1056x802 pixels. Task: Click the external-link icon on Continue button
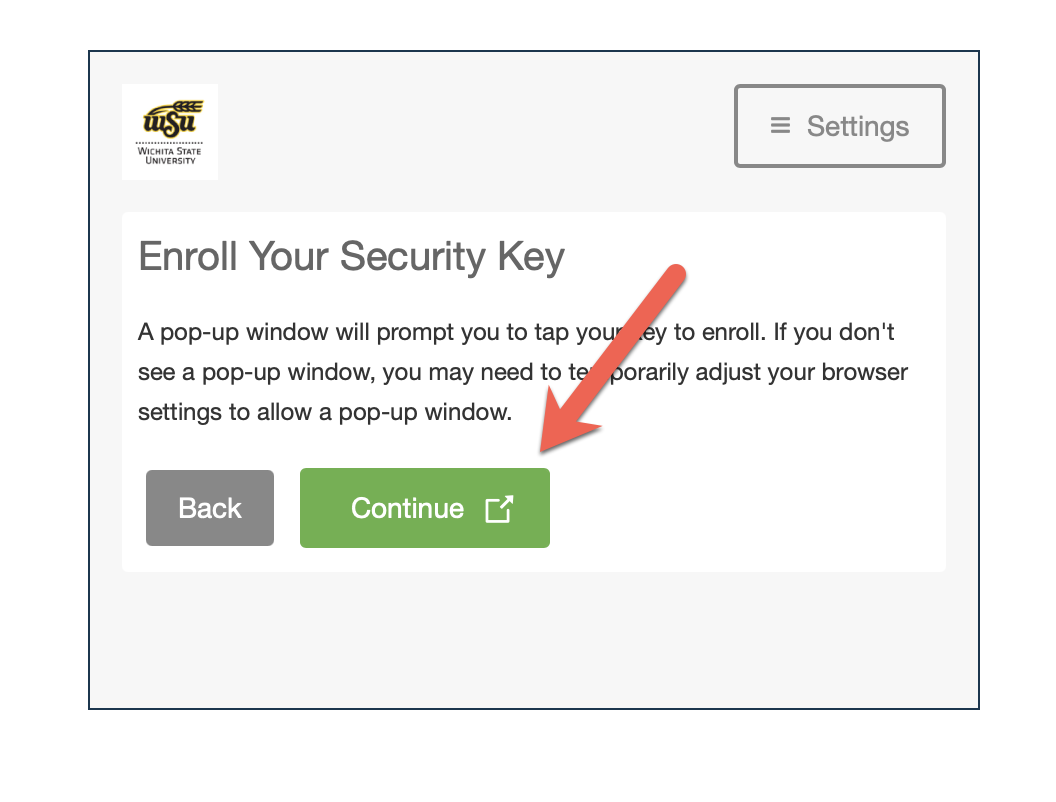[x=499, y=509]
